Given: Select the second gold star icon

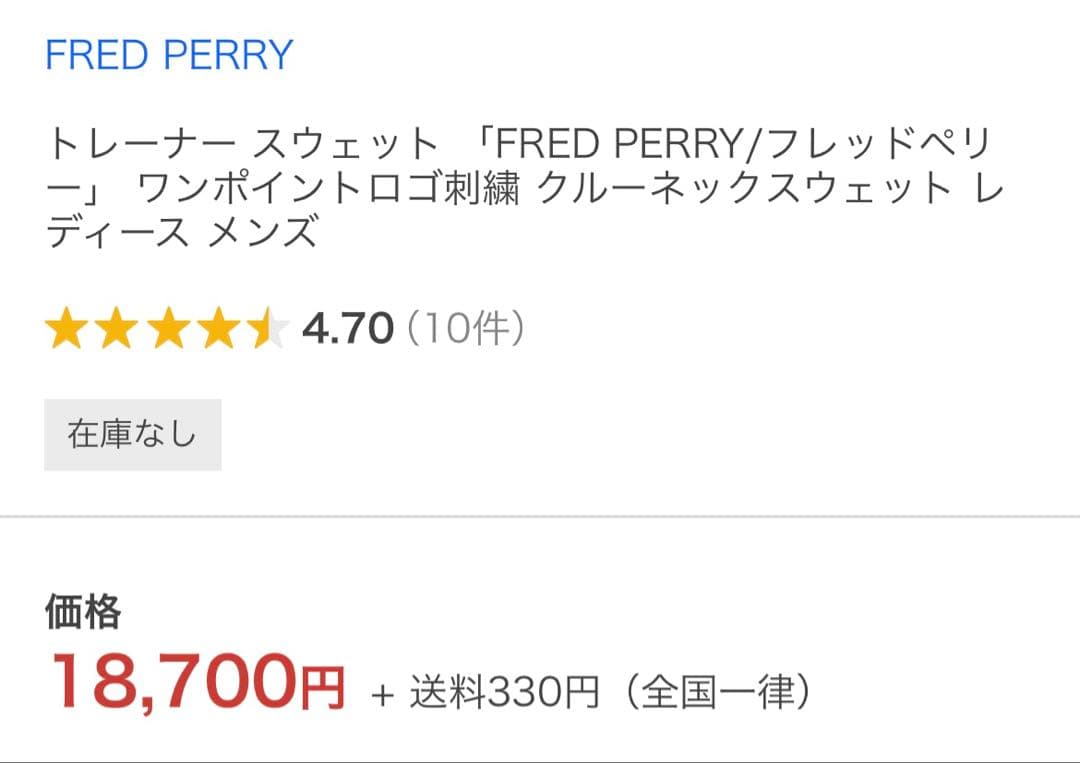Looking at the screenshot, I should (x=115, y=328).
